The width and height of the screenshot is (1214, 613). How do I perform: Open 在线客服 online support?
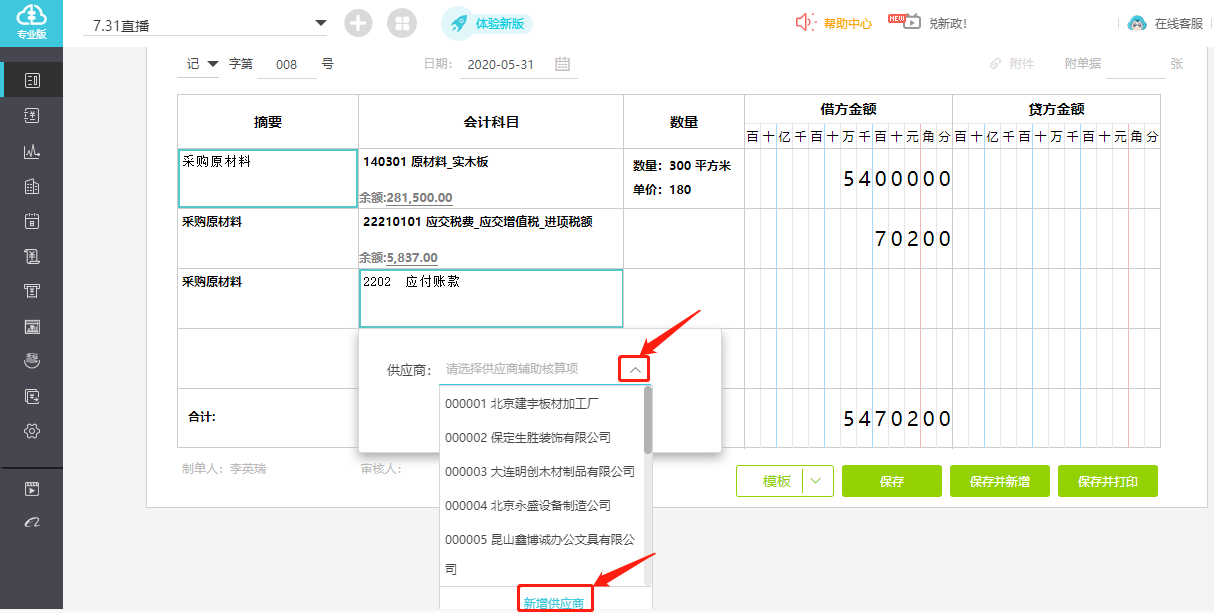pyautogui.click(x=1165, y=23)
